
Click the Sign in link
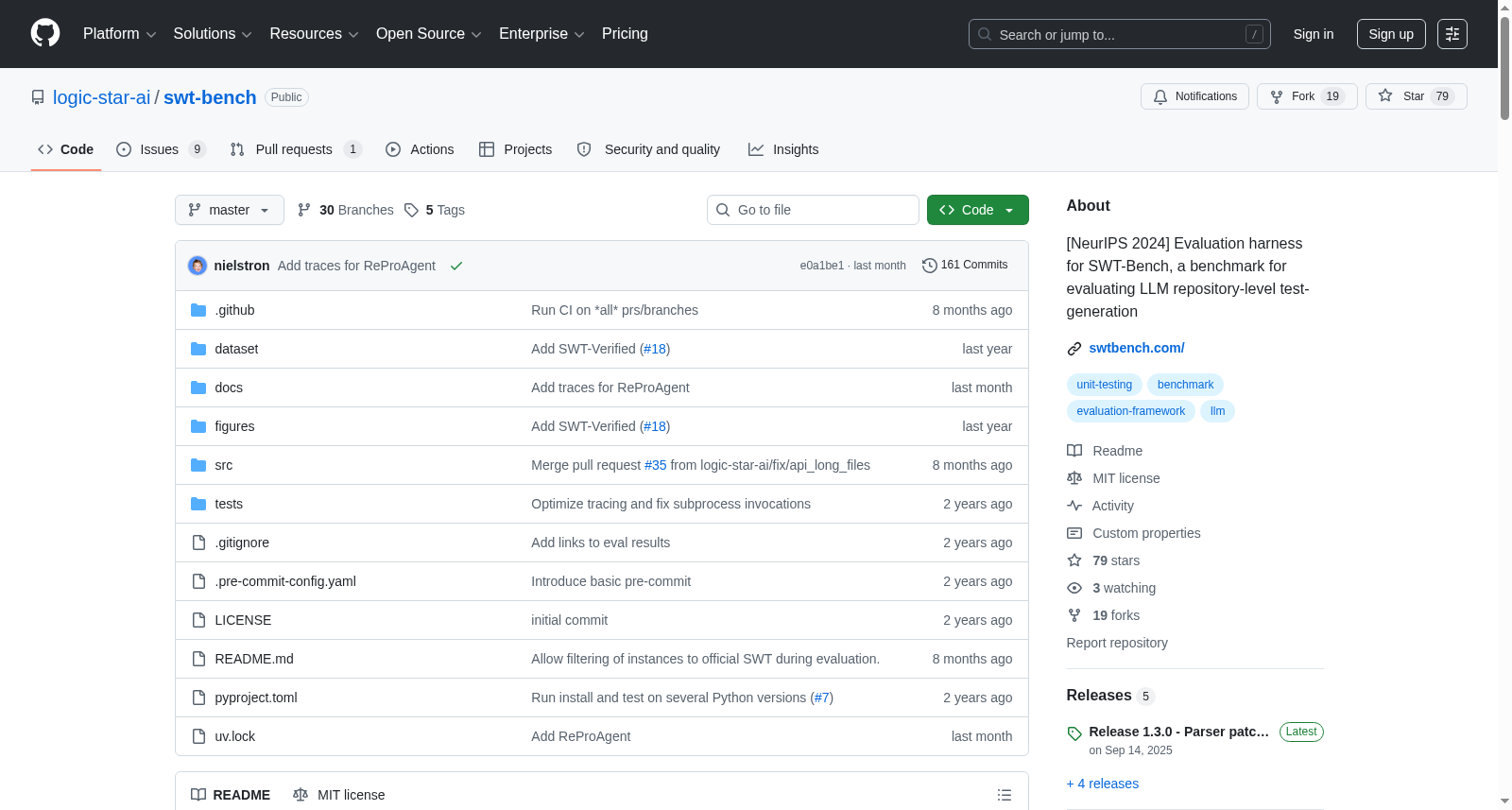pos(1314,34)
